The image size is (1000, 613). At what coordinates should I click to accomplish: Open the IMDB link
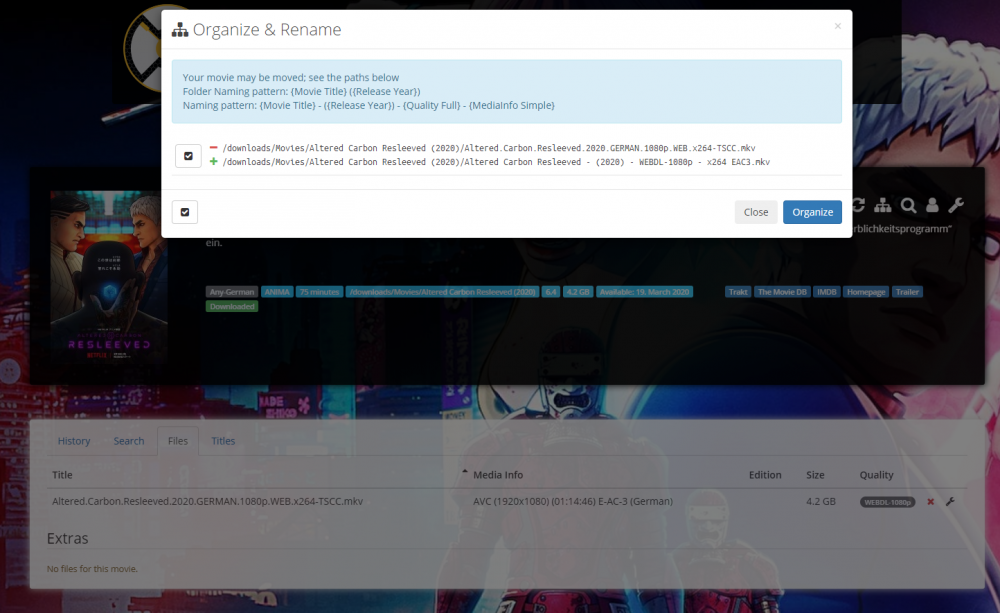point(827,292)
